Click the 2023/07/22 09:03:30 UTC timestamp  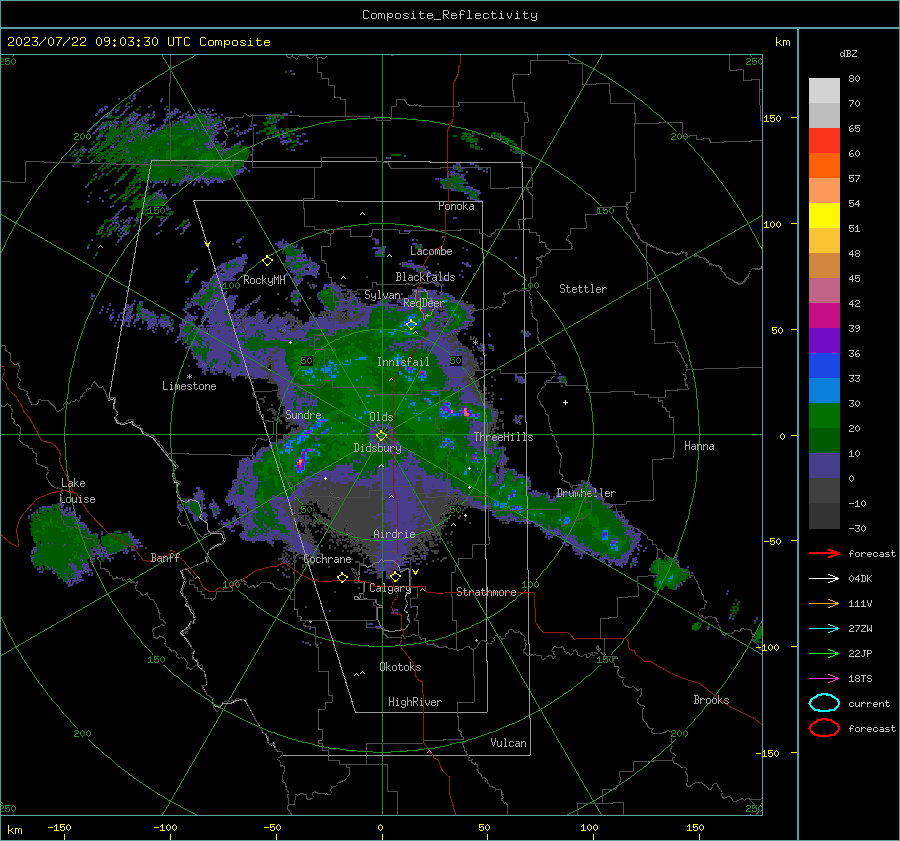pos(99,42)
